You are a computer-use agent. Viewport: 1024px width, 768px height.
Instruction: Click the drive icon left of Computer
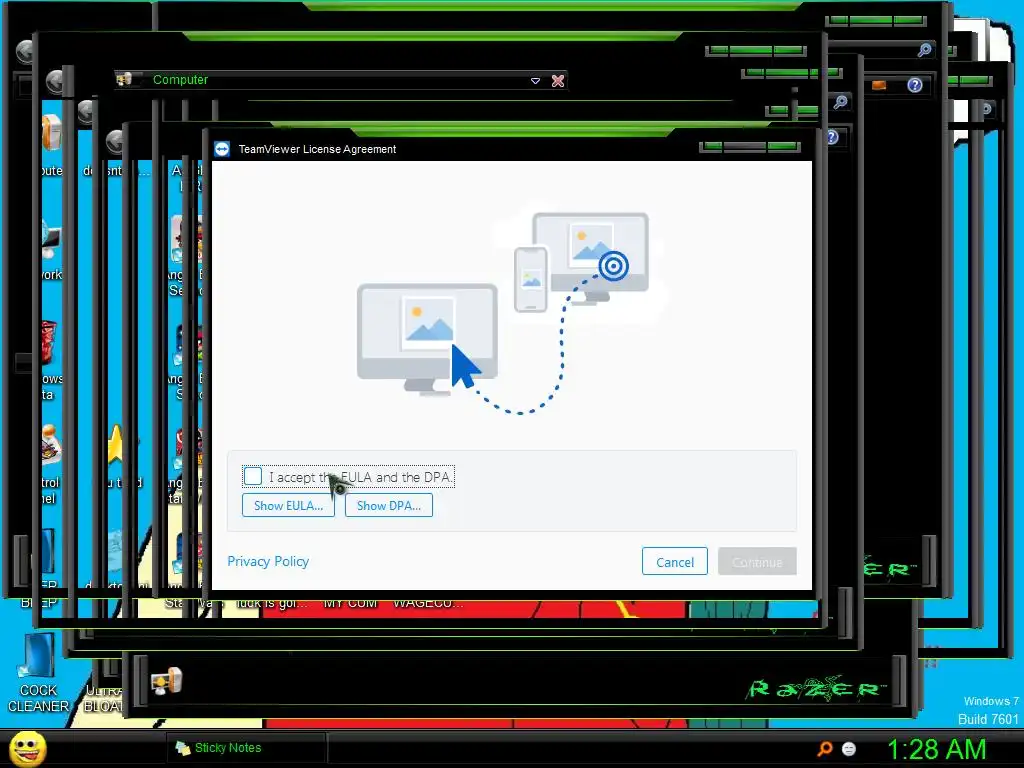click(125, 80)
